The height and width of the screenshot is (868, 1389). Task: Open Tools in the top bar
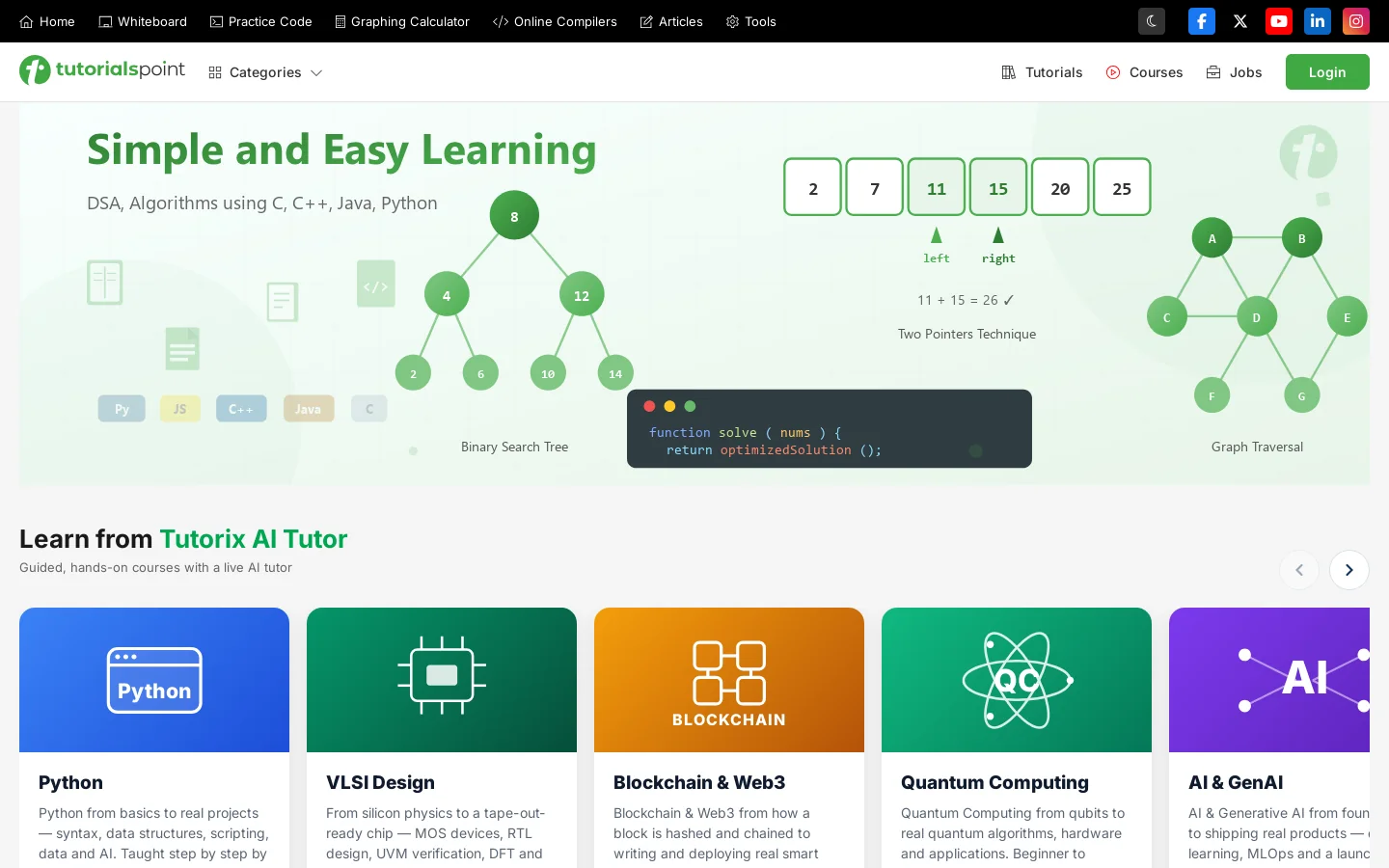click(x=750, y=21)
